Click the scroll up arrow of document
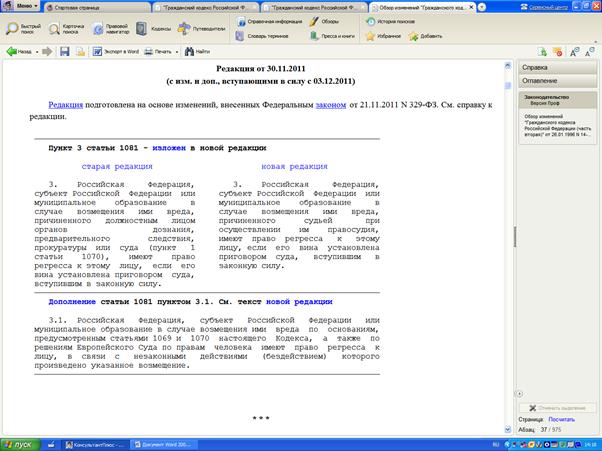 (508, 66)
